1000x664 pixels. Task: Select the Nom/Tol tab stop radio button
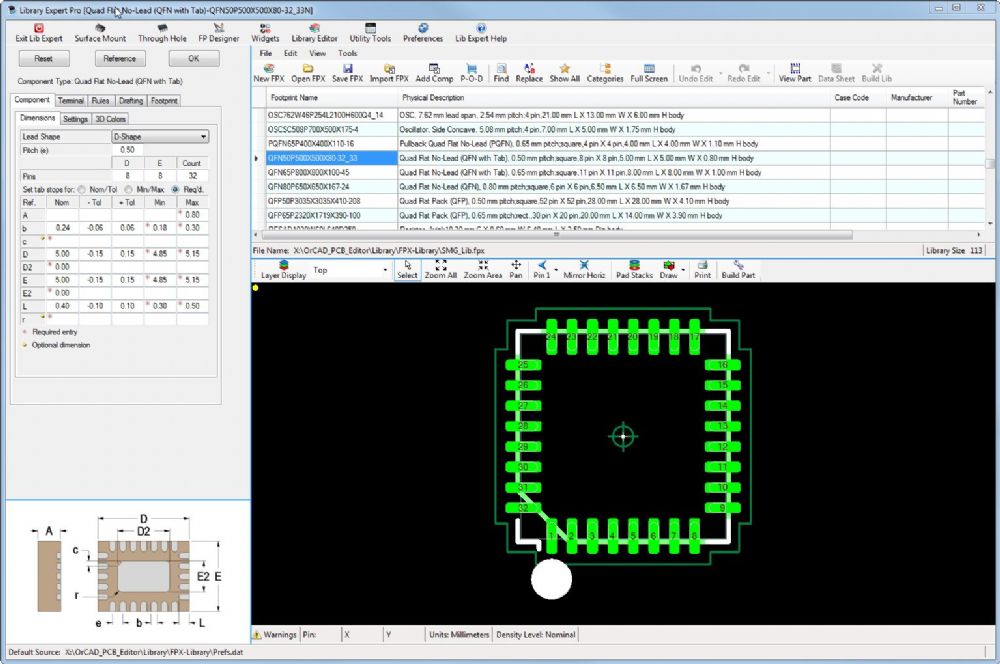[x=81, y=189]
